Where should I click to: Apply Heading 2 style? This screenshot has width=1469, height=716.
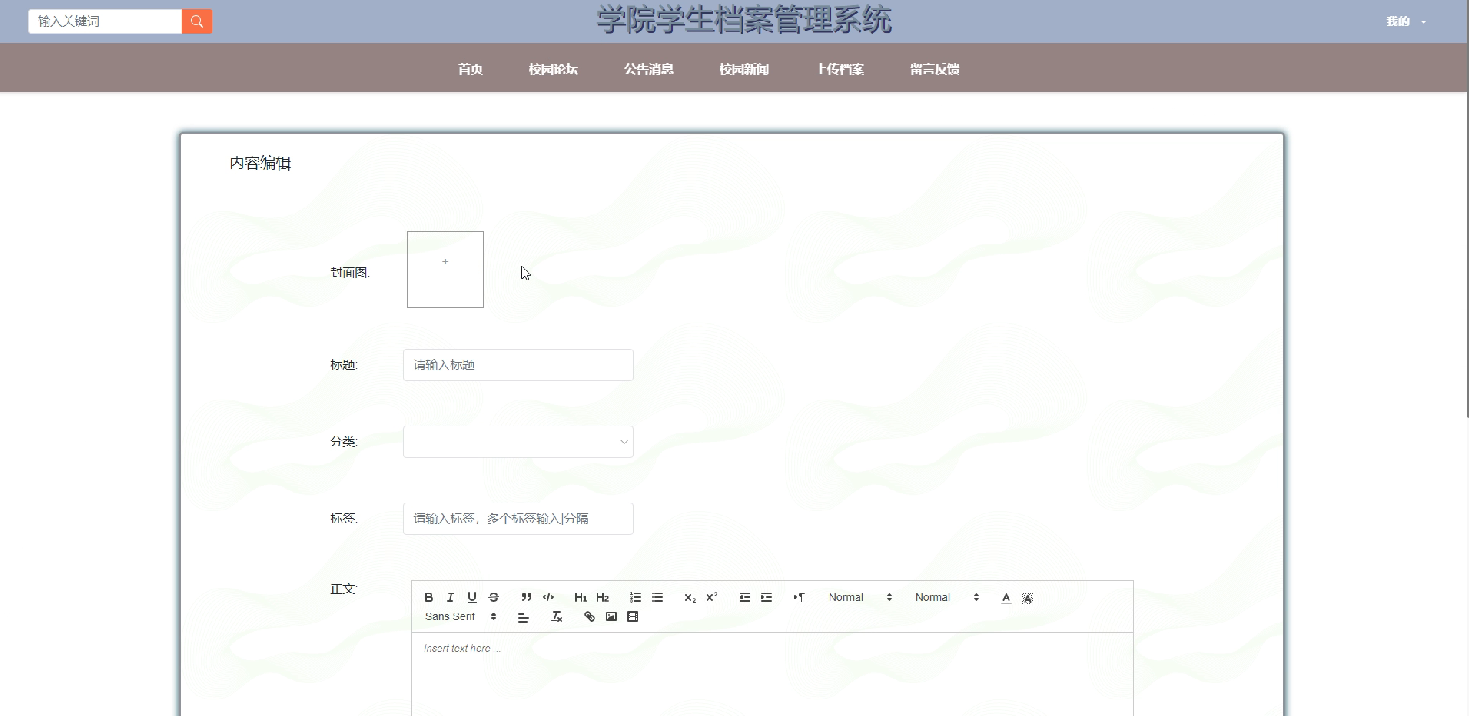[x=602, y=597]
